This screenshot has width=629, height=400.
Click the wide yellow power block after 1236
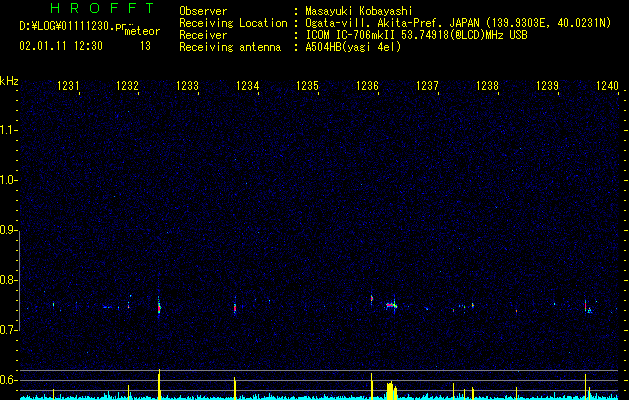(x=390, y=391)
